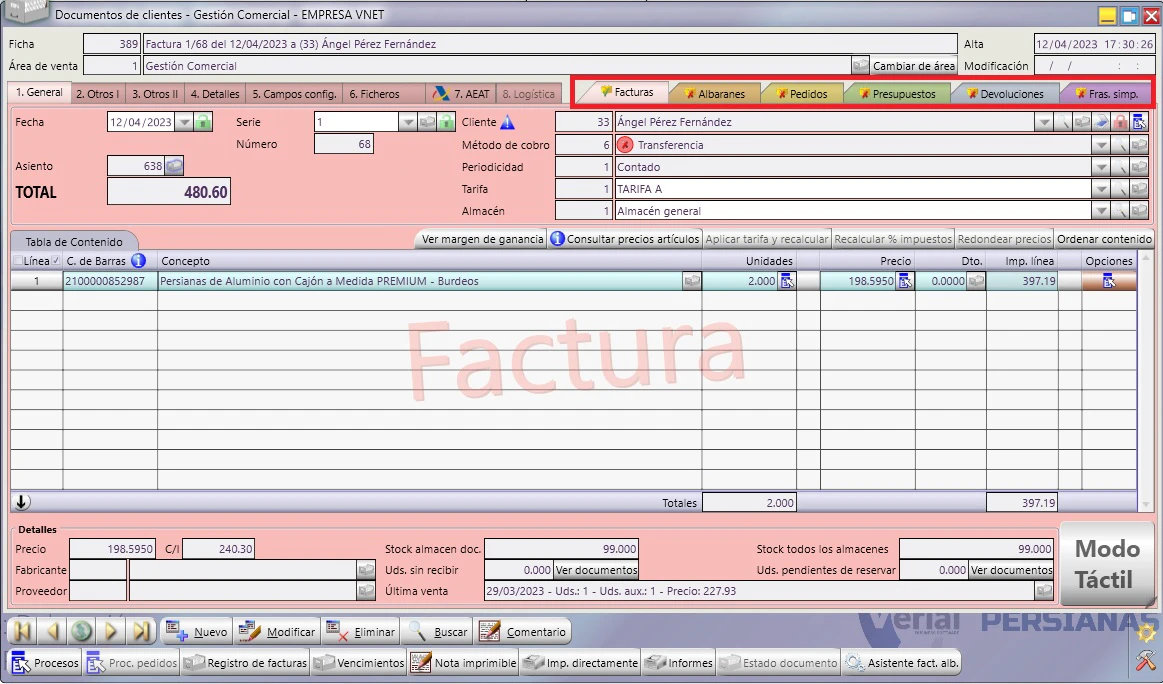
Task: Toggle the red lock icon beside Cliente
Action: (1121, 122)
